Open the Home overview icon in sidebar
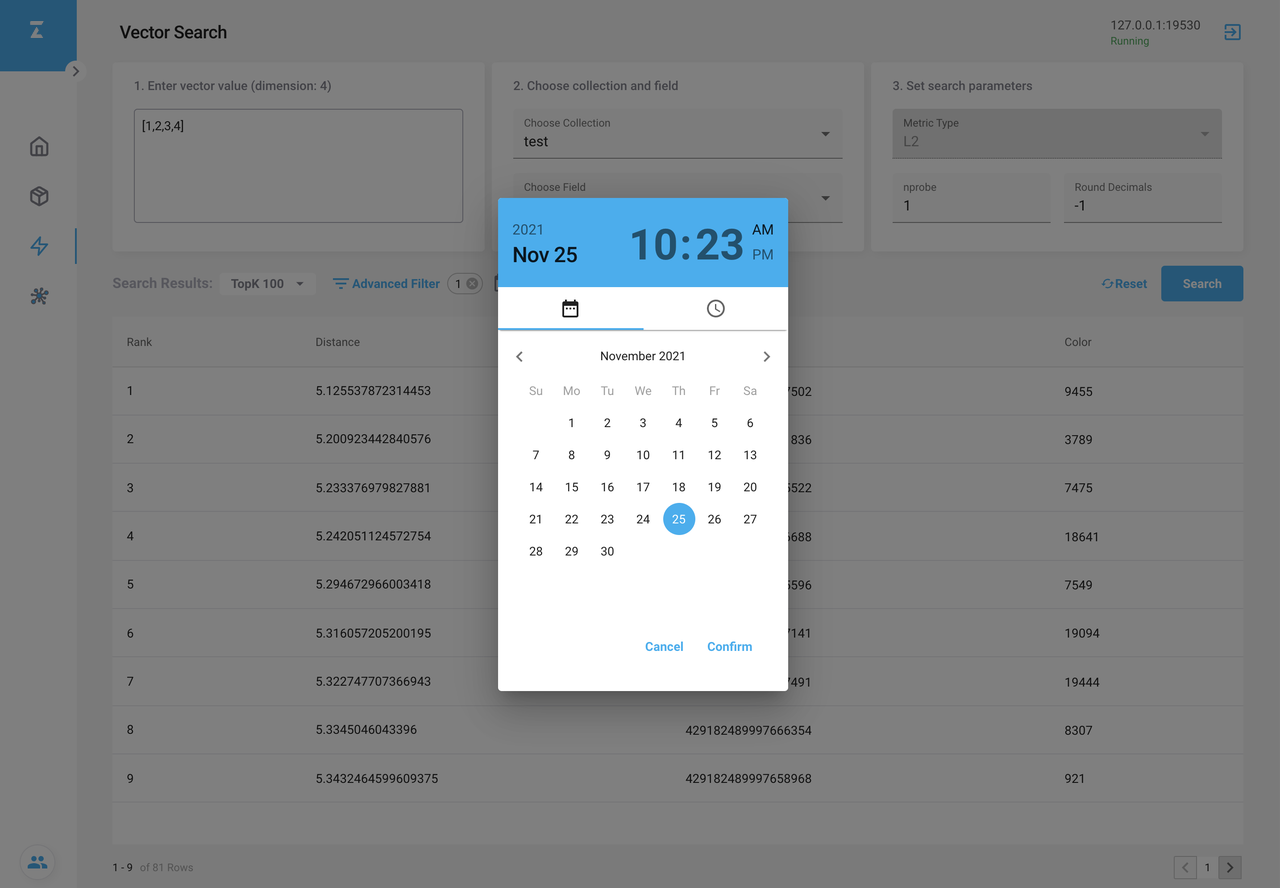This screenshot has height=888, width=1280. 39,147
